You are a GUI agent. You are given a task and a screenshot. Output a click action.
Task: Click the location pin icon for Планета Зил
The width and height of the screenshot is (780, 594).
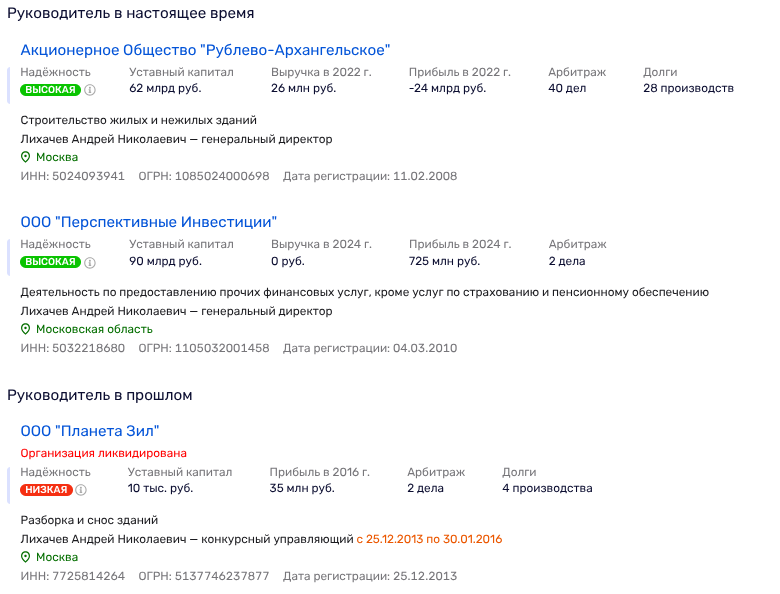[x=26, y=557]
